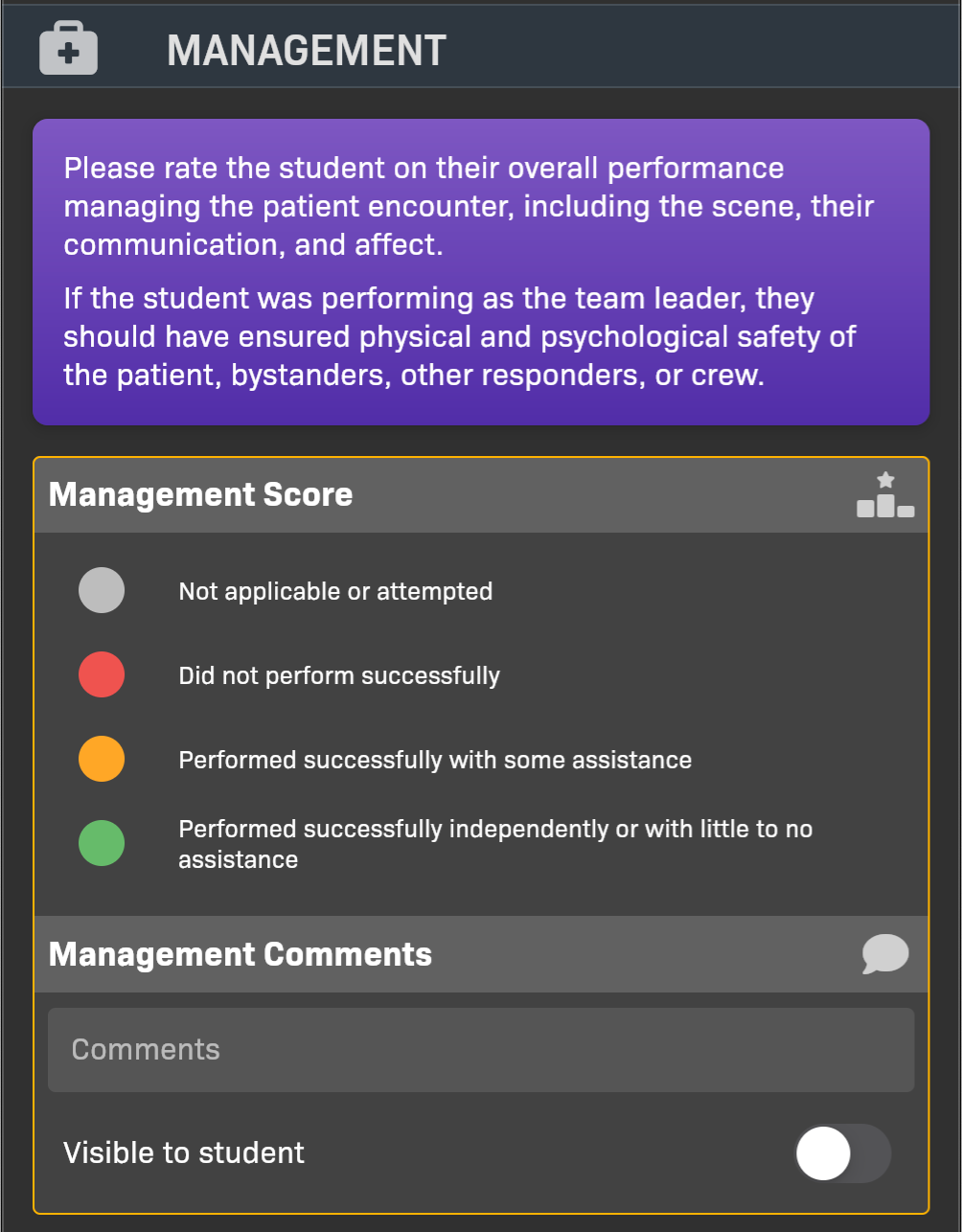The image size is (962, 1232).
Task: Click 'Performed successfully with some assistance' text
Action: [x=435, y=760]
